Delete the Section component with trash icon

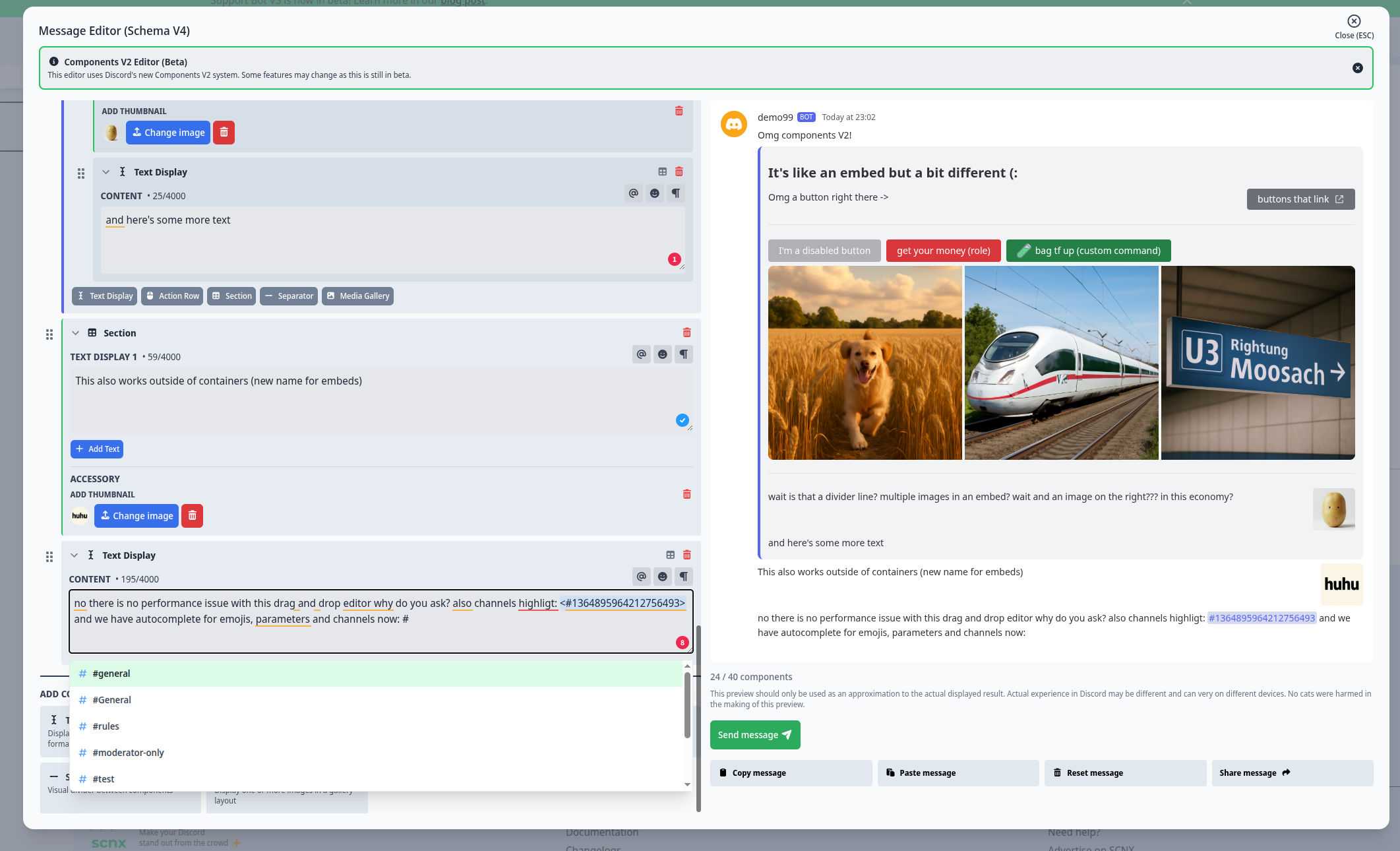coord(686,332)
